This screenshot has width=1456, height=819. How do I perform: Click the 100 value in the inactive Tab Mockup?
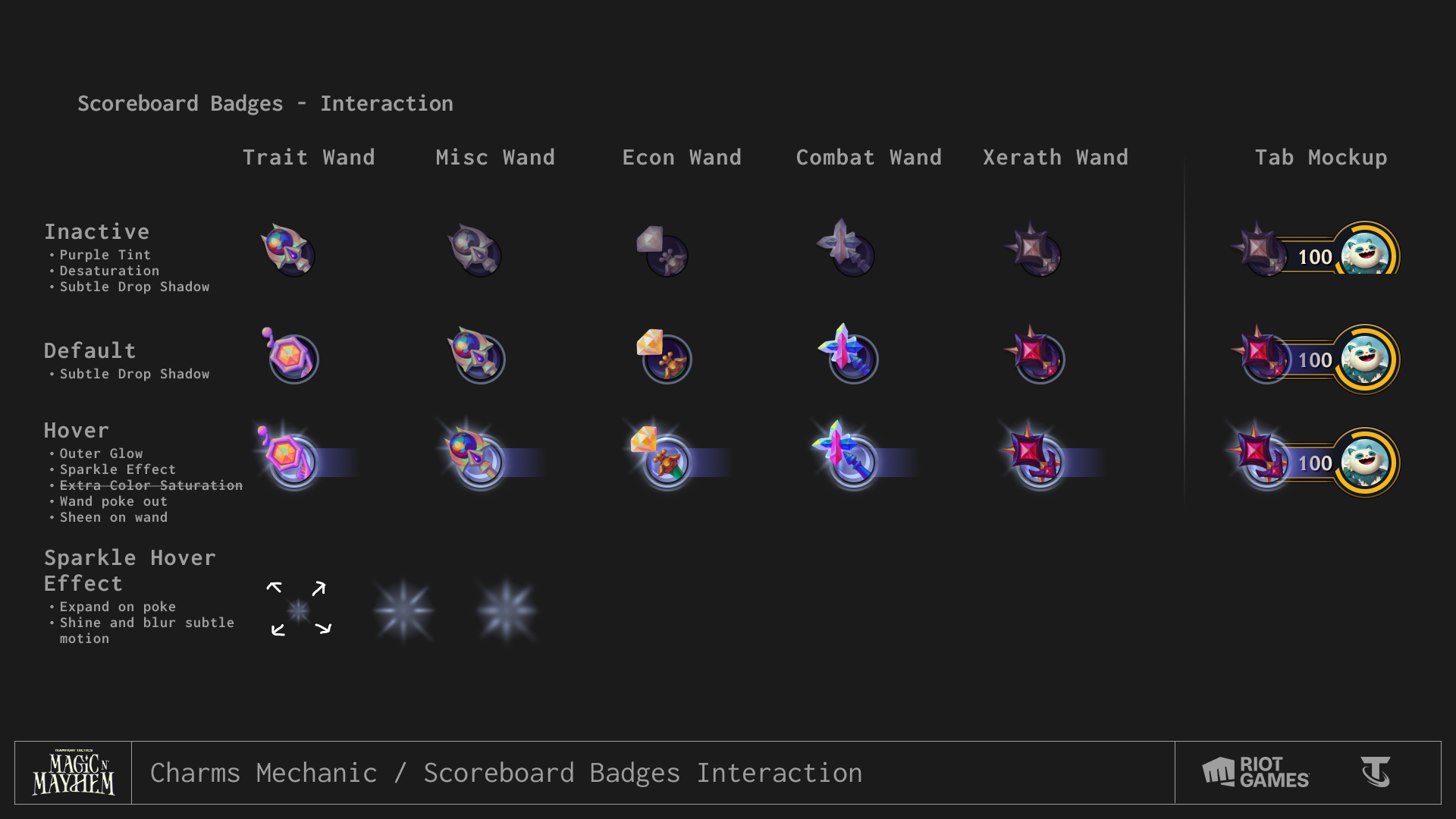(x=1315, y=257)
